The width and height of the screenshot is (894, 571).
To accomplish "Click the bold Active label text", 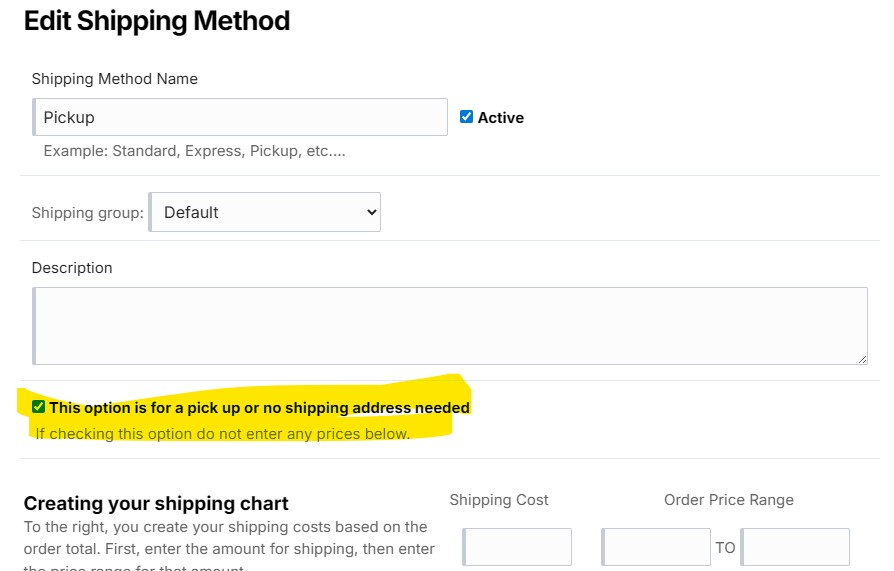I will 501,118.
